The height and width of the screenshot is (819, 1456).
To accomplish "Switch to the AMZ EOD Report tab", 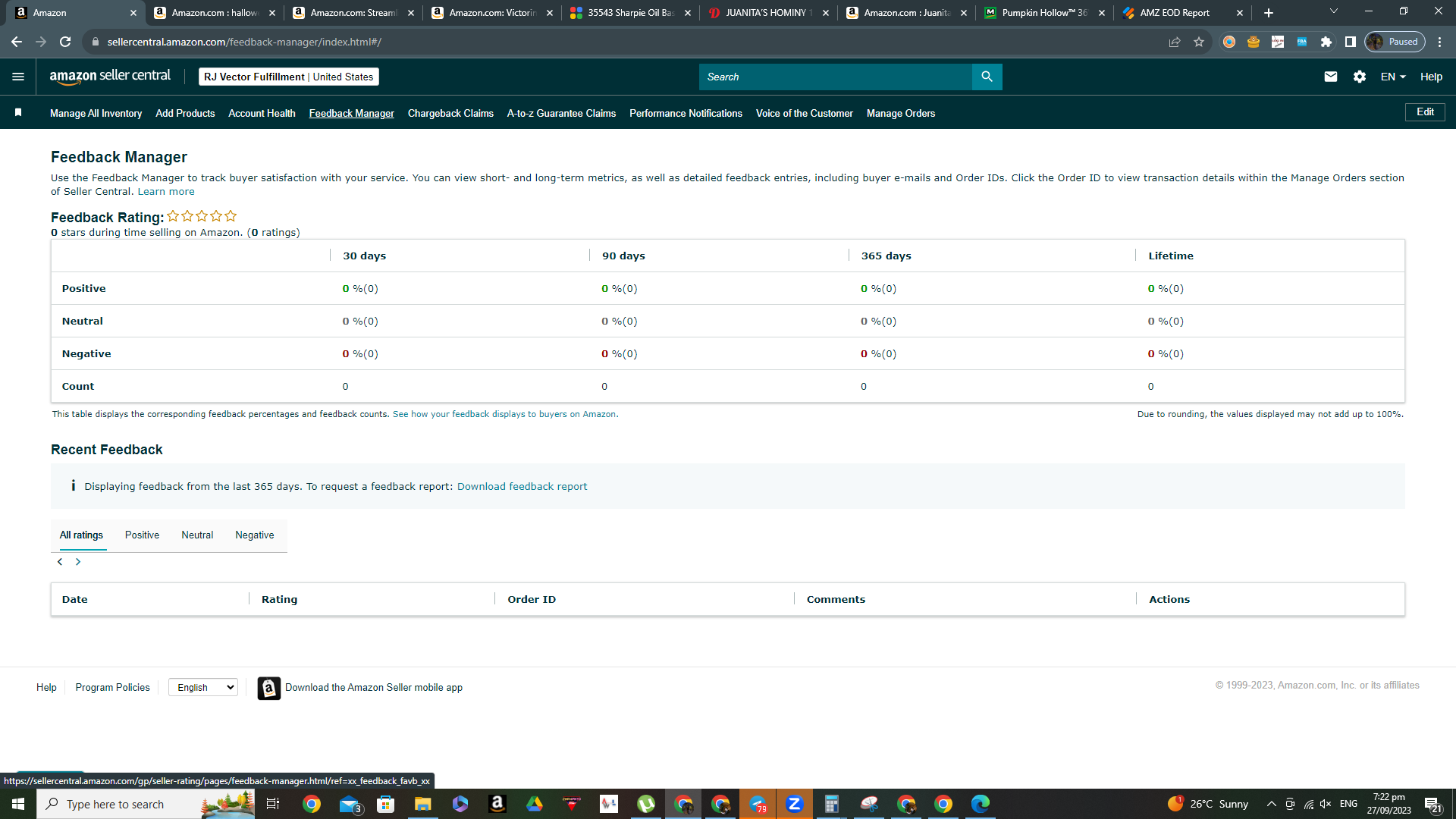I will (x=1183, y=13).
